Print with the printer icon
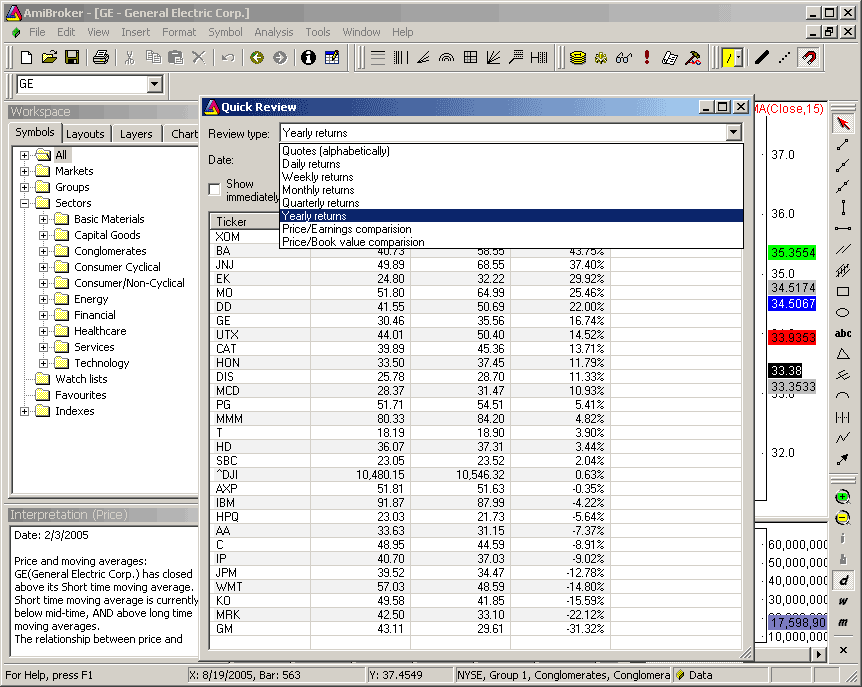862x687 pixels. (x=101, y=57)
